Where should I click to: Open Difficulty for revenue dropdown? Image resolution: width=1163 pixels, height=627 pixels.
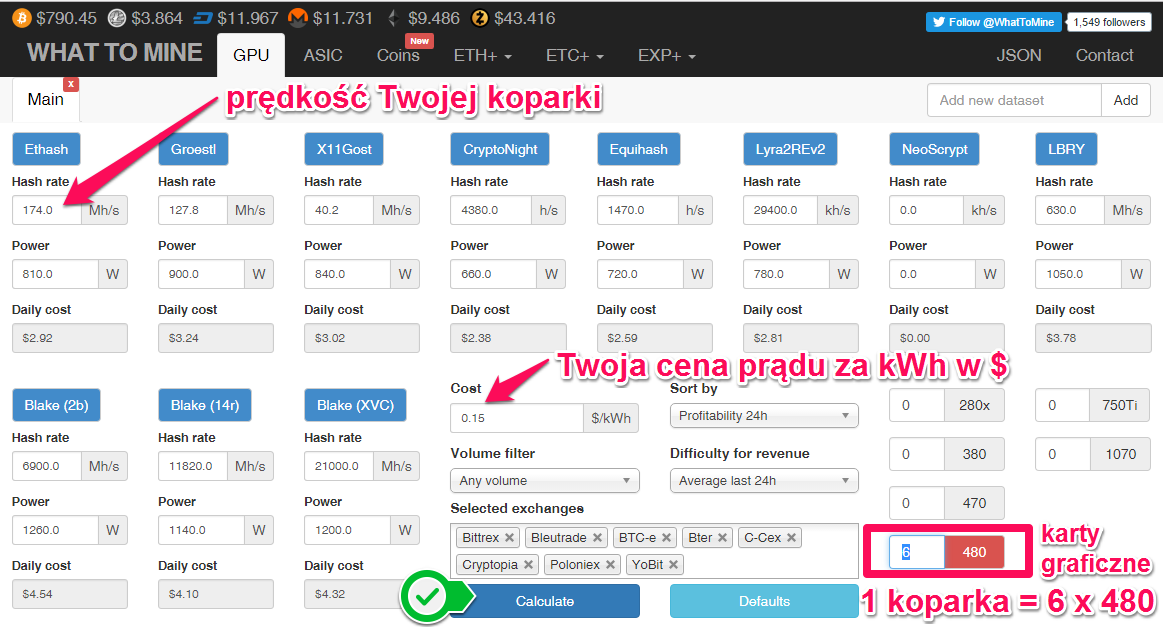click(763, 481)
